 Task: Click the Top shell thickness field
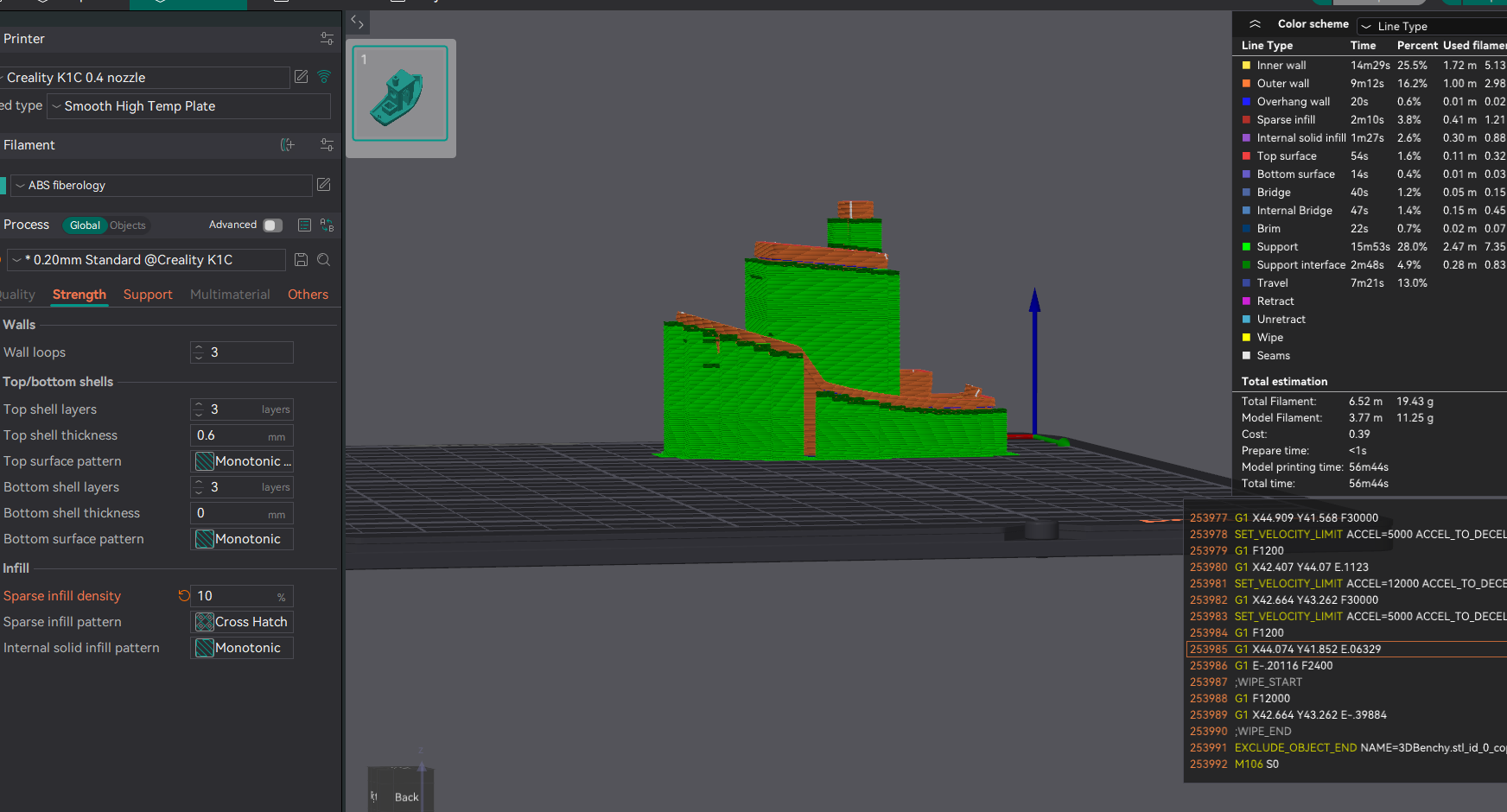point(242,435)
